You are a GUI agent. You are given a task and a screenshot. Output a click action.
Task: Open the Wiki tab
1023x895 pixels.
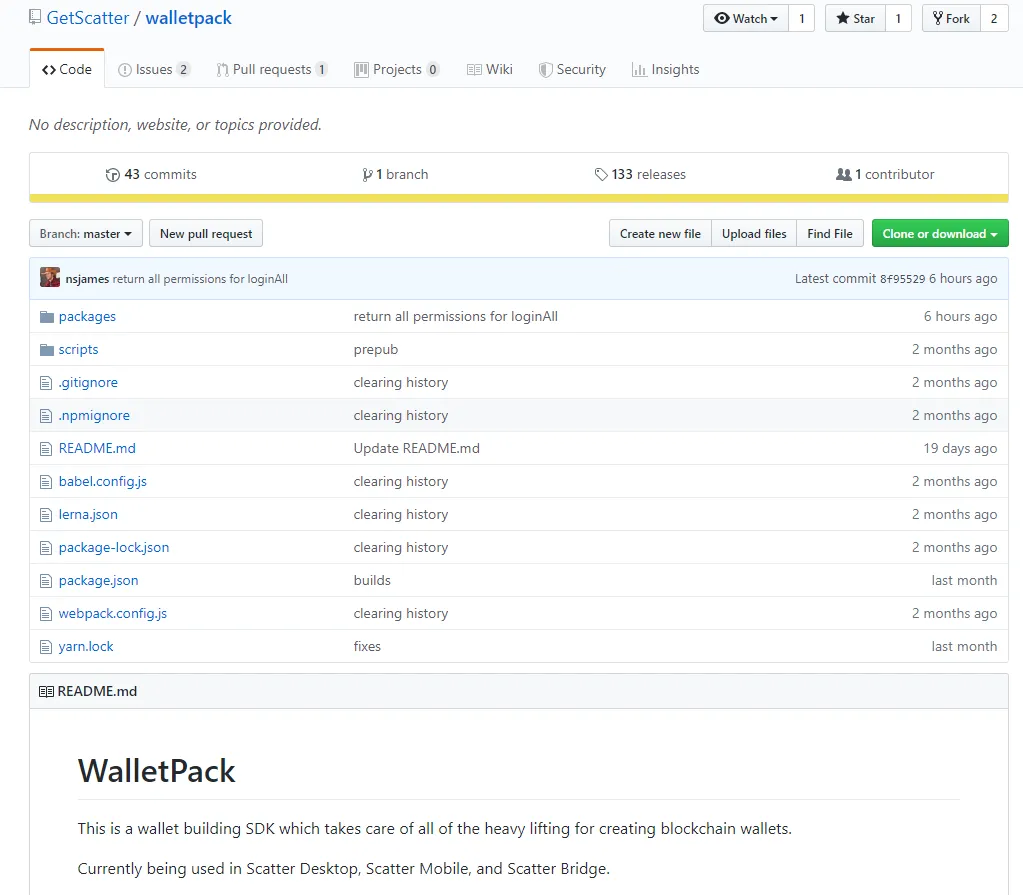click(x=490, y=69)
